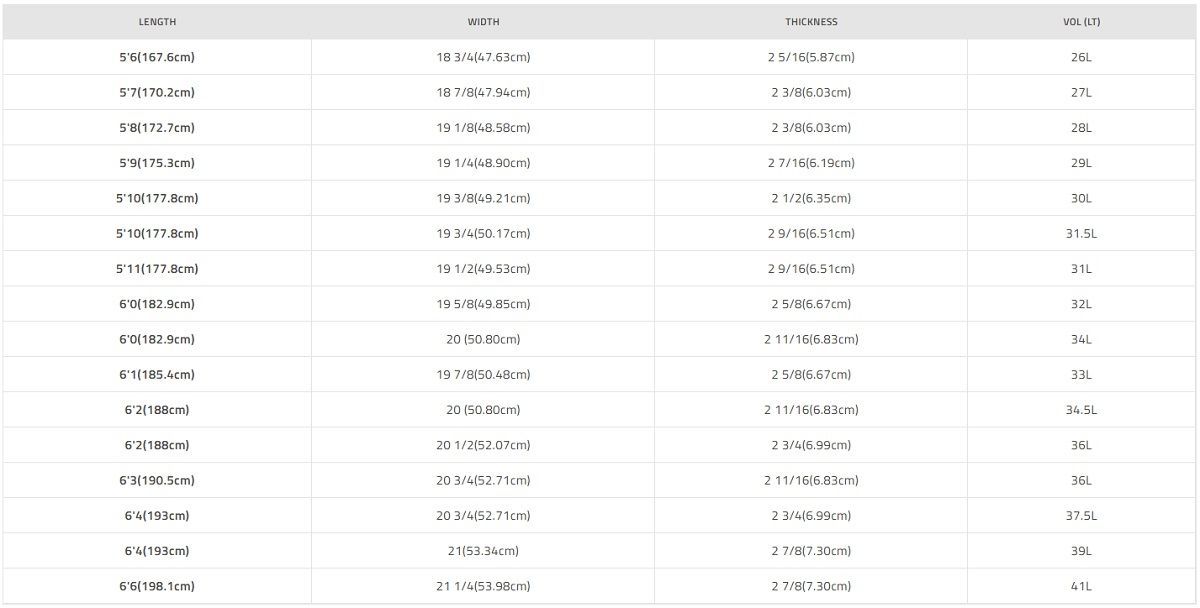1200x608 pixels.
Task: Click the 5'9(175.3cm) length cell
Action: [x=157, y=163]
